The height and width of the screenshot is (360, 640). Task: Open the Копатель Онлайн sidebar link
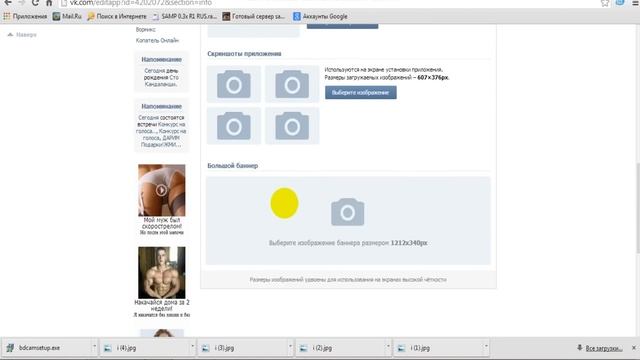[x=157, y=40]
